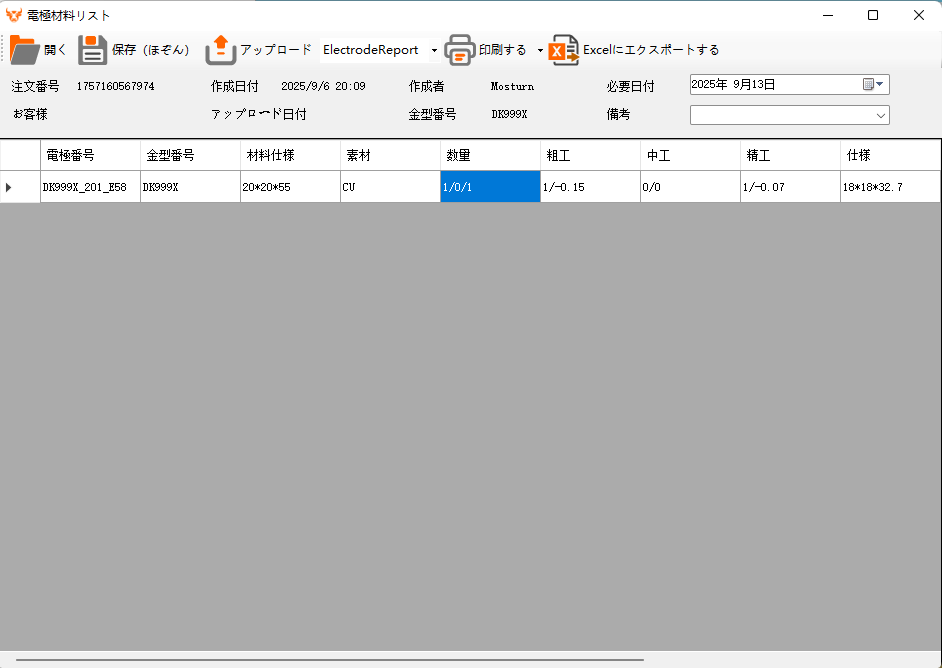Open the print options dropdown arrow
The image size is (942, 668).
[540, 51]
